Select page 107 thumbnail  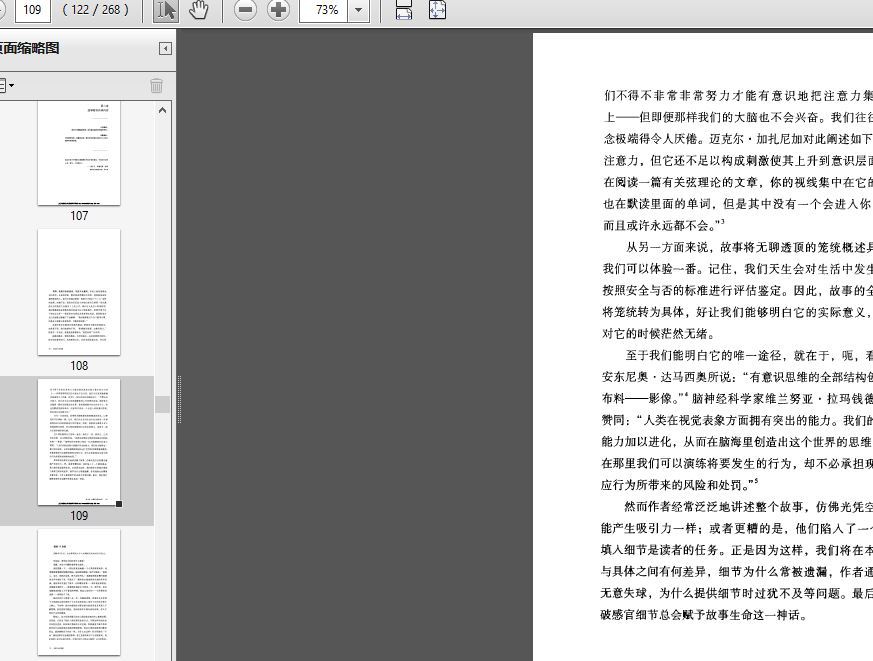[x=79, y=153]
